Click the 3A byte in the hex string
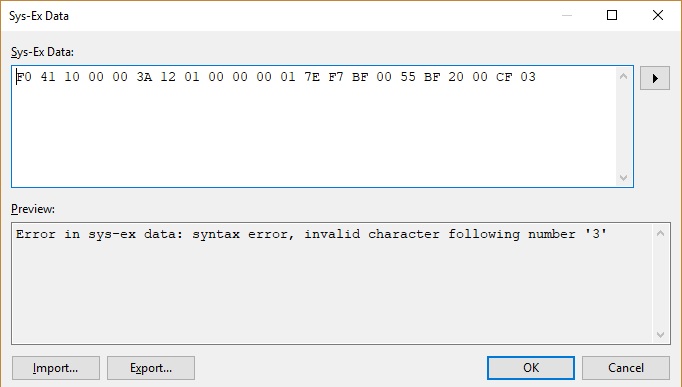682x387 pixels. [x=144, y=77]
